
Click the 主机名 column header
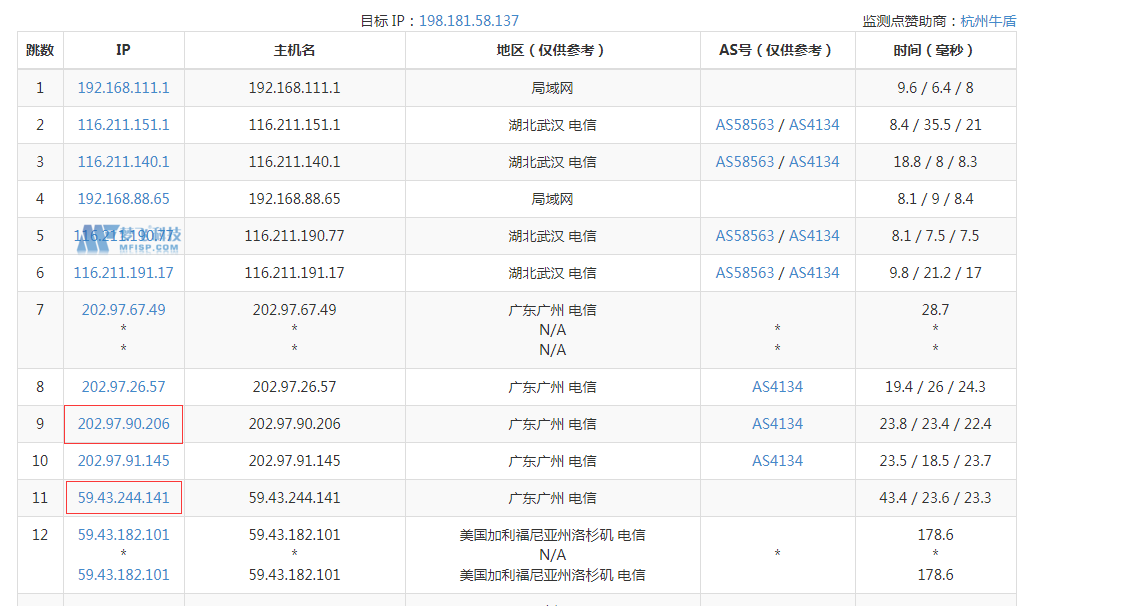tap(294, 50)
